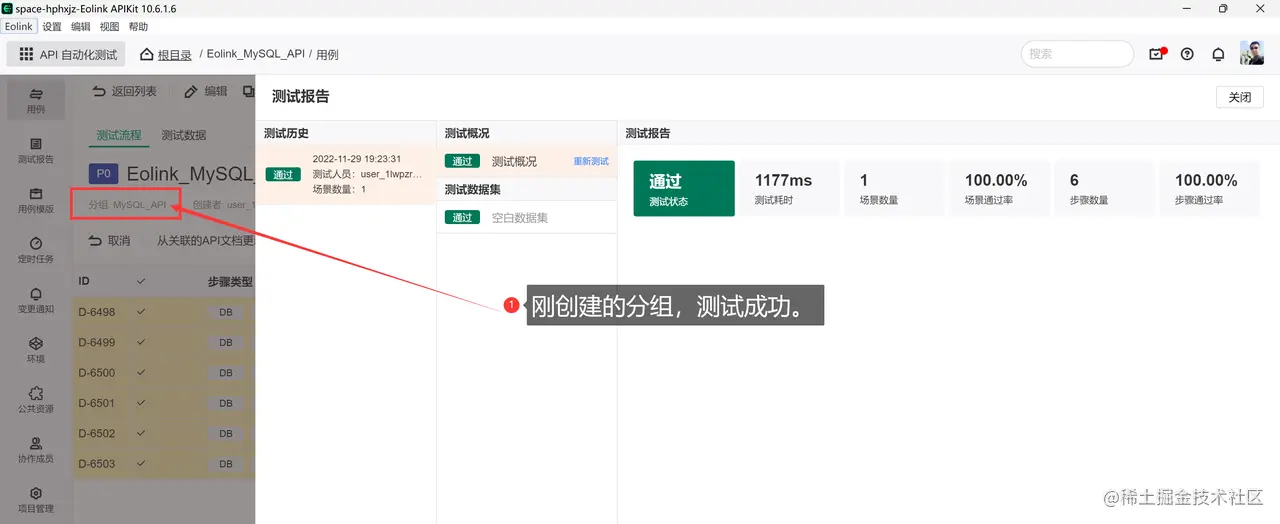Screen dimensions: 1280x524
Task: Open the user avatar menu
Action: tap(1252, 53)
